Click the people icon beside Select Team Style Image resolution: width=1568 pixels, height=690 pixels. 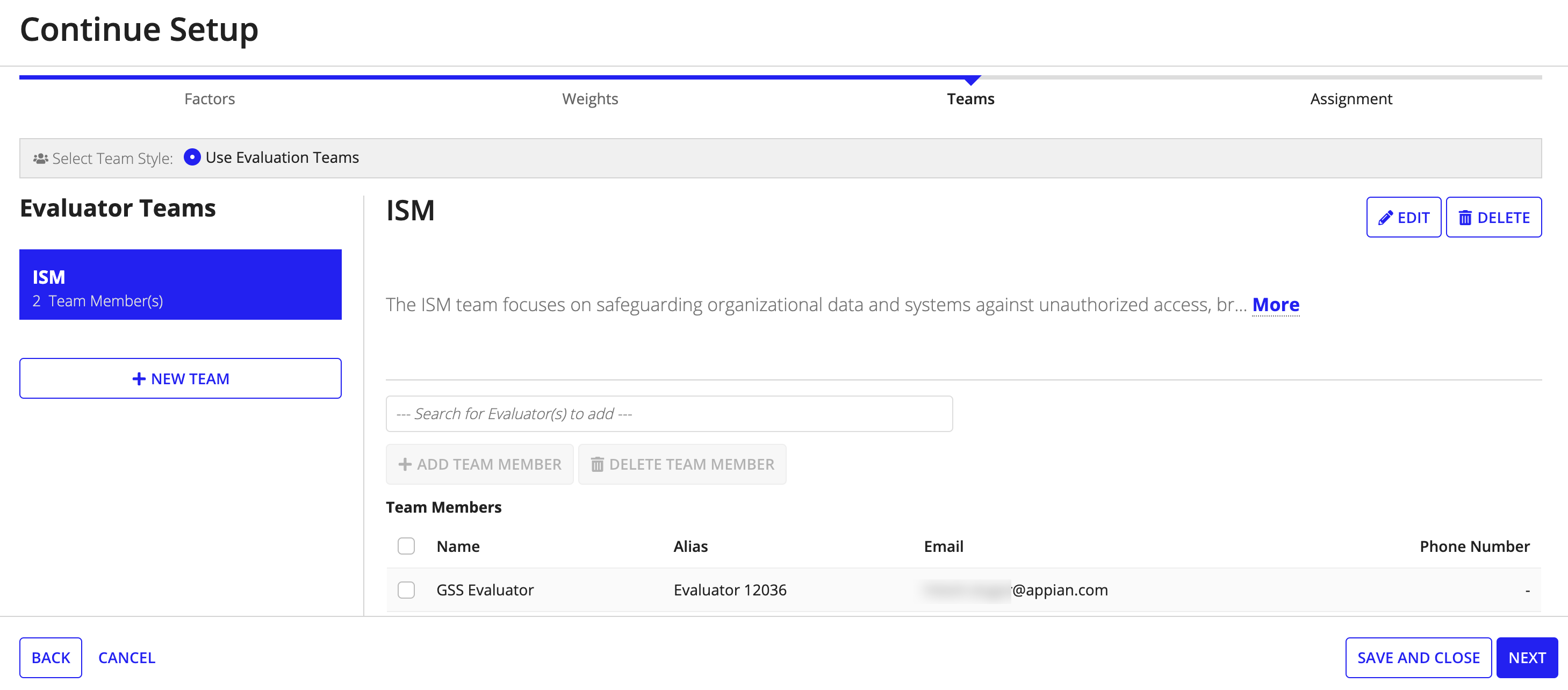click(41, 158)
